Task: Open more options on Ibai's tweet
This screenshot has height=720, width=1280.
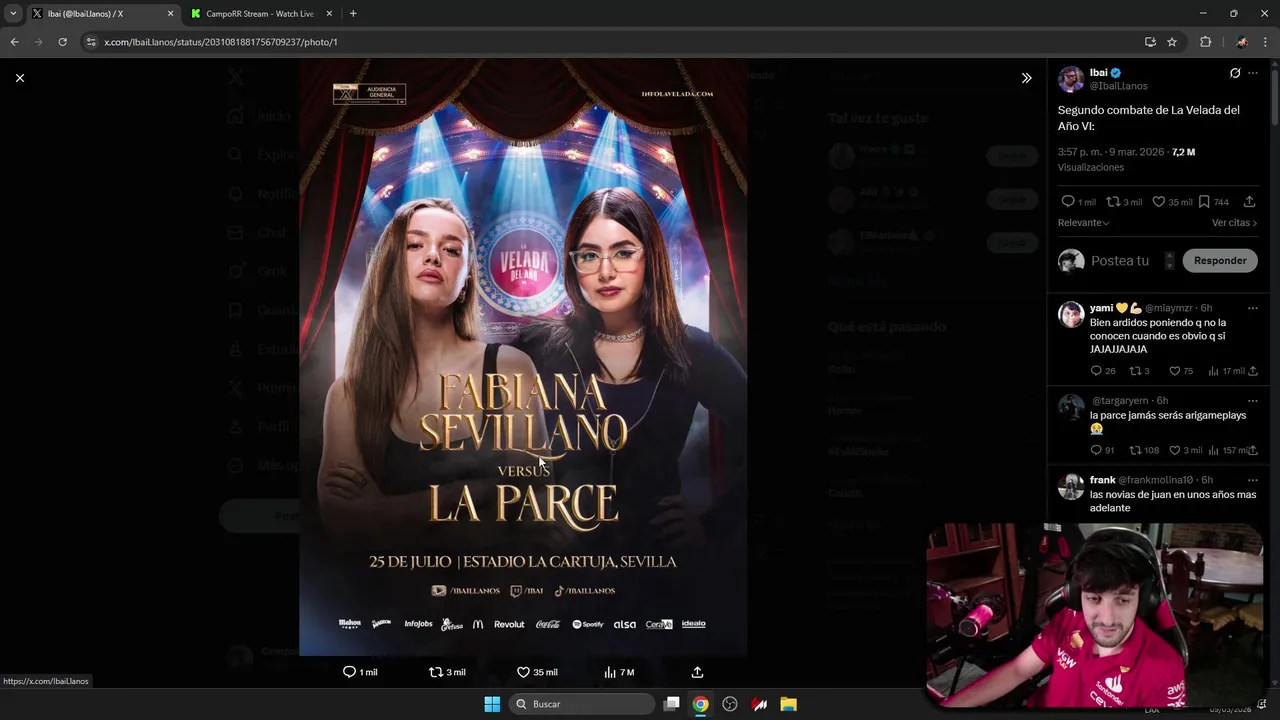Action: 1253,73
